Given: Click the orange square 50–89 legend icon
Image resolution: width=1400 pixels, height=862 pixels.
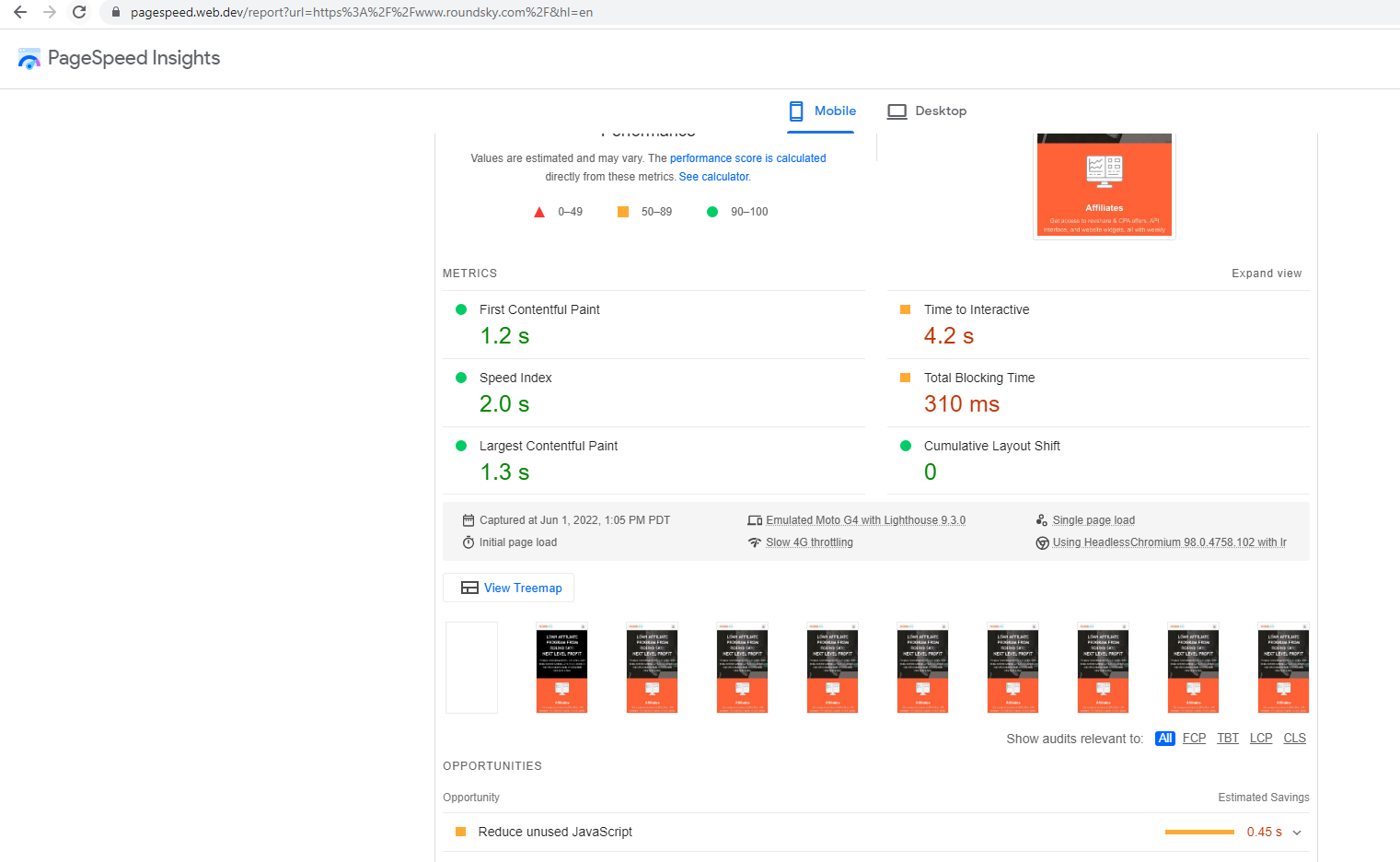Looking at the screenshot, I should tap(623, 212).
